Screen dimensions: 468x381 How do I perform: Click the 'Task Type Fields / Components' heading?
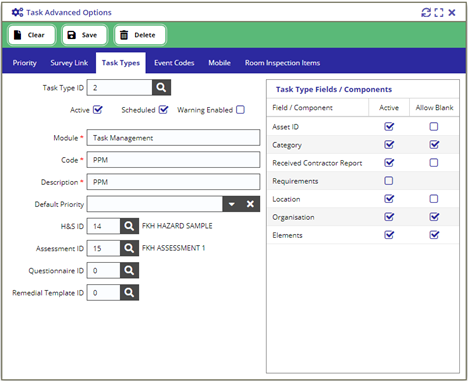click(x=334, y=89)
